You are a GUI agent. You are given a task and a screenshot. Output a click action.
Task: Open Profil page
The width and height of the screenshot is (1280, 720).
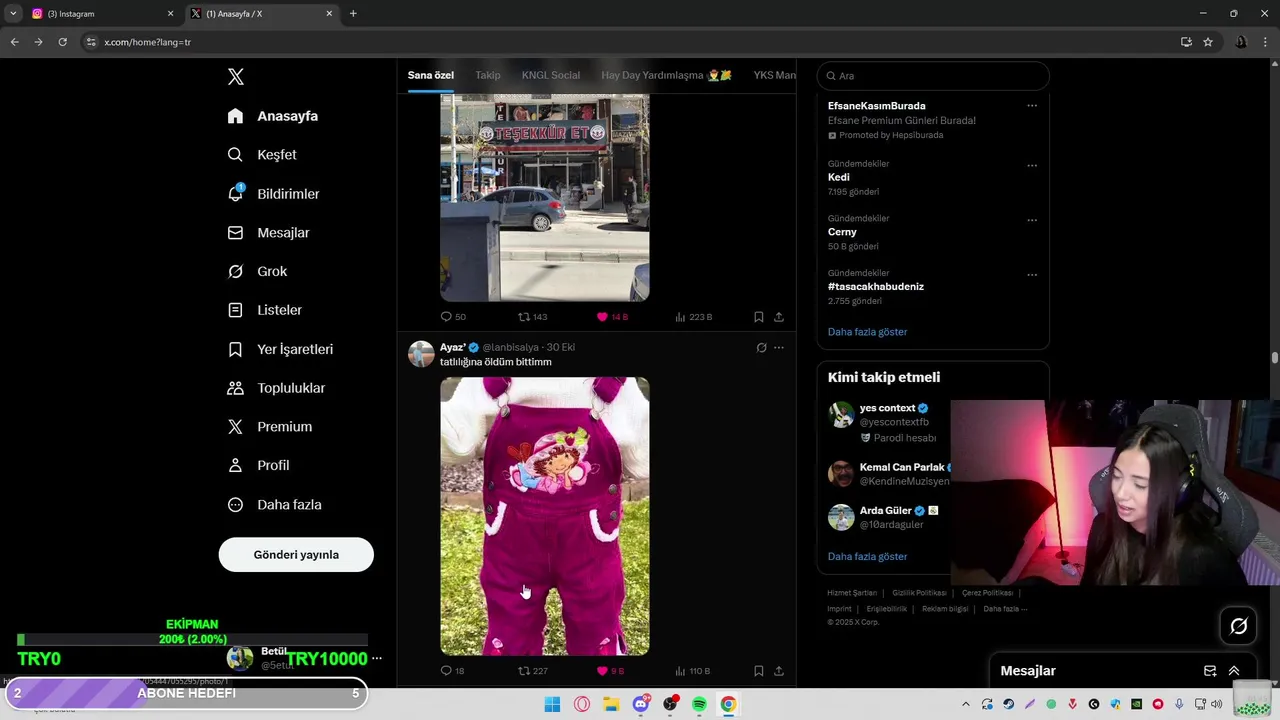[258, 465]
